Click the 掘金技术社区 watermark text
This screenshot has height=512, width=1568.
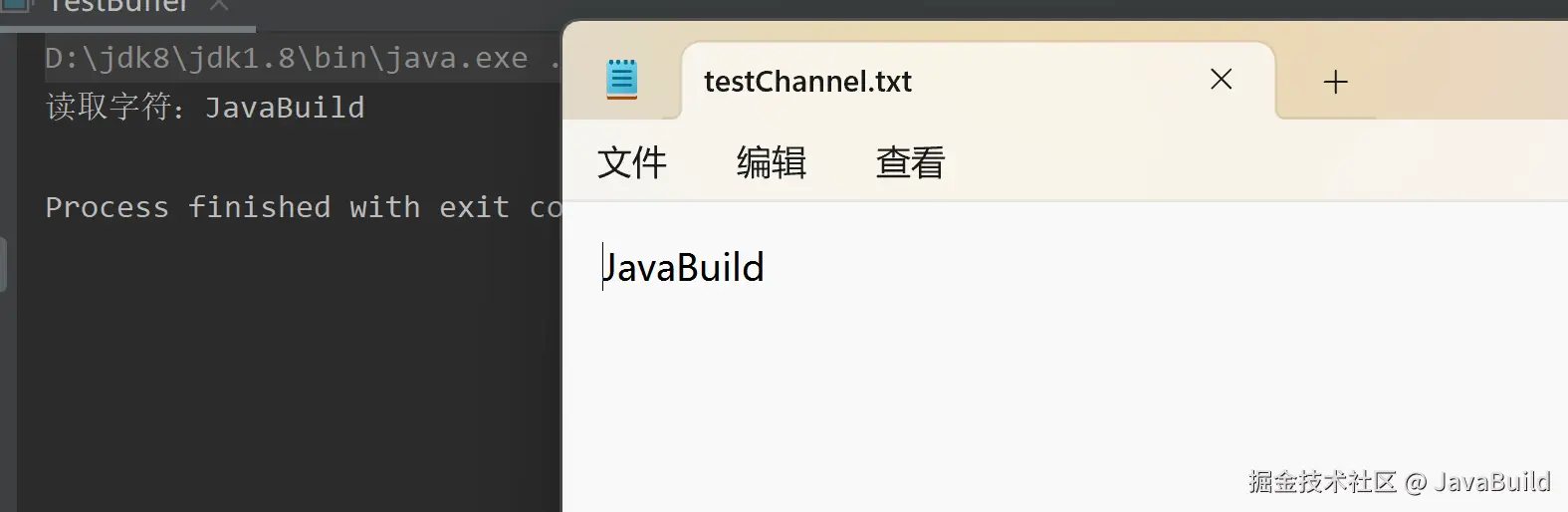pos(1322,482)
